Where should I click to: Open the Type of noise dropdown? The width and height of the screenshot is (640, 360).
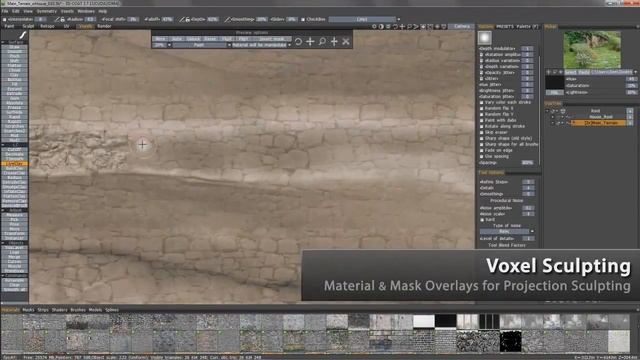pyautogui.click(x=507, y=231)
